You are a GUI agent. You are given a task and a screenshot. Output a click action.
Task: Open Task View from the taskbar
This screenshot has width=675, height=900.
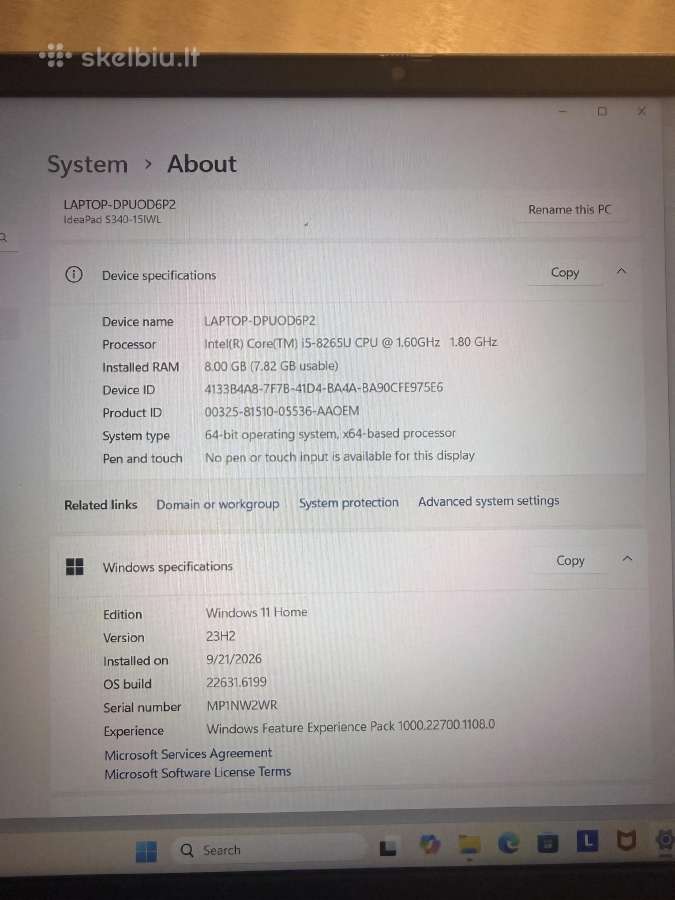pyautogui.click(x=388, y=848)
